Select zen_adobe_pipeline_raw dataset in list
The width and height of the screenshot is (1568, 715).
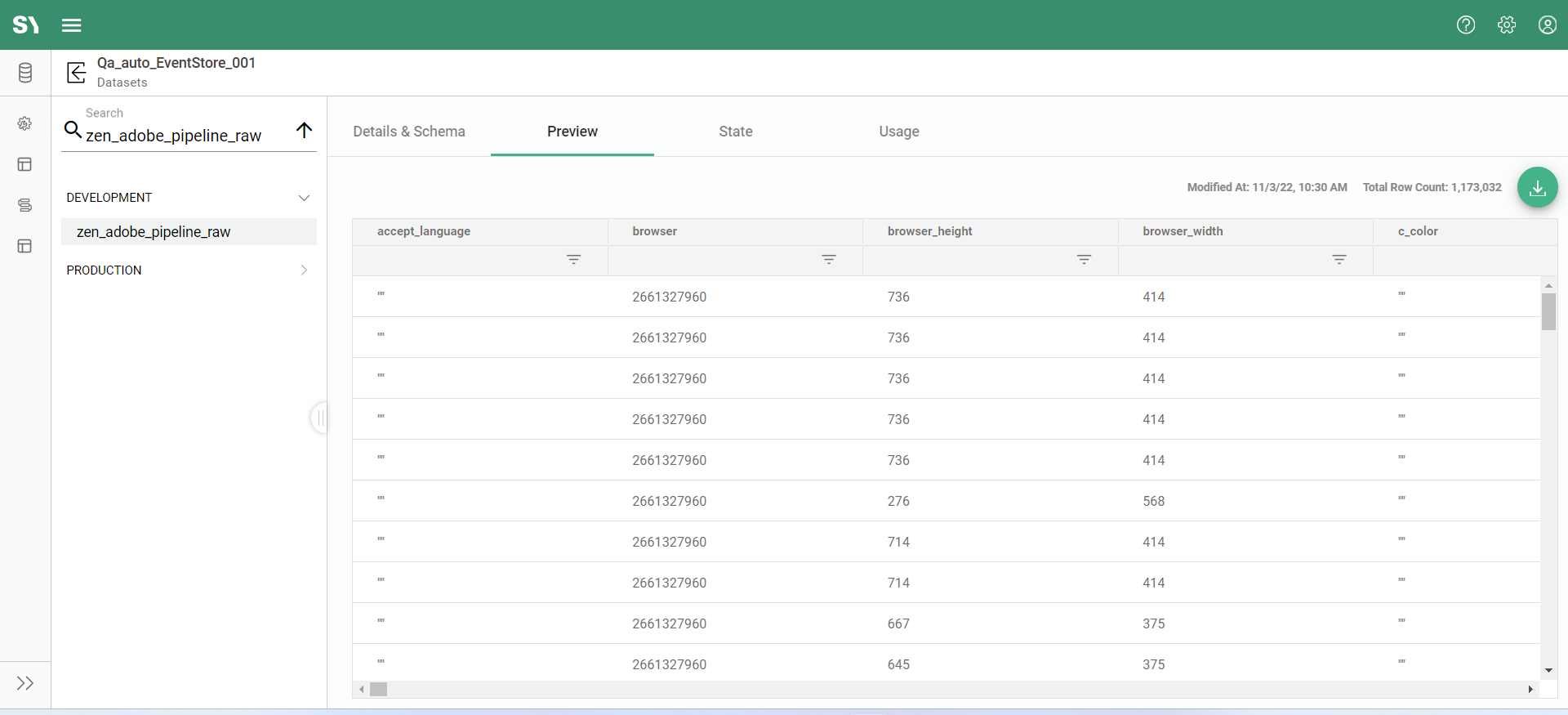154,232
